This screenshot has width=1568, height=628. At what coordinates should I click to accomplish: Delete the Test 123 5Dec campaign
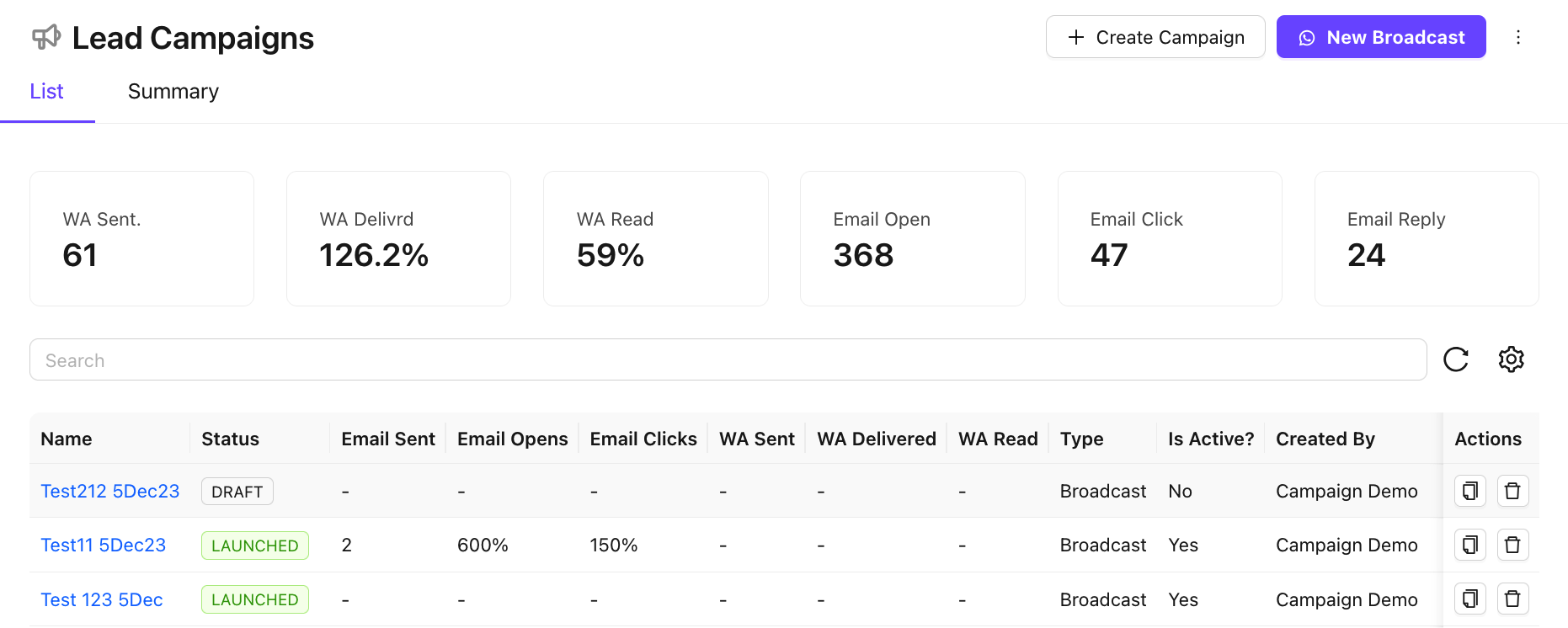[1513, 599]
